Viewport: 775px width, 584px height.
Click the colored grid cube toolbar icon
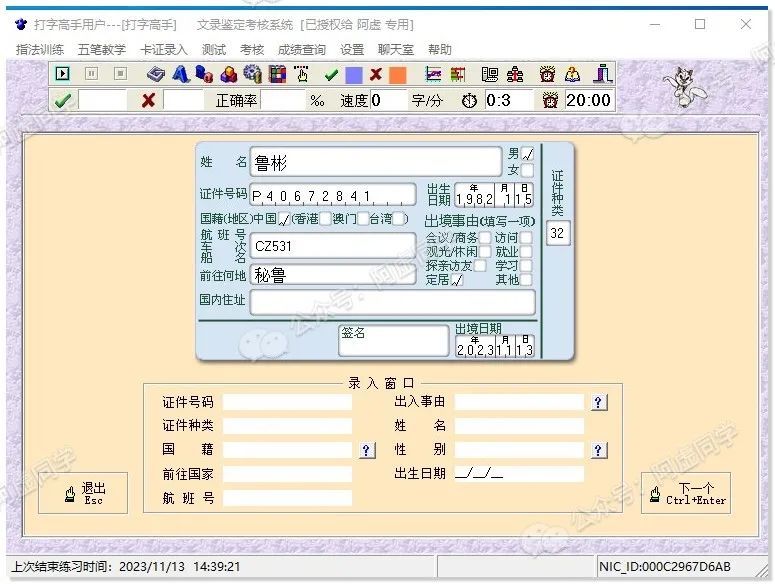click(277, 74)
